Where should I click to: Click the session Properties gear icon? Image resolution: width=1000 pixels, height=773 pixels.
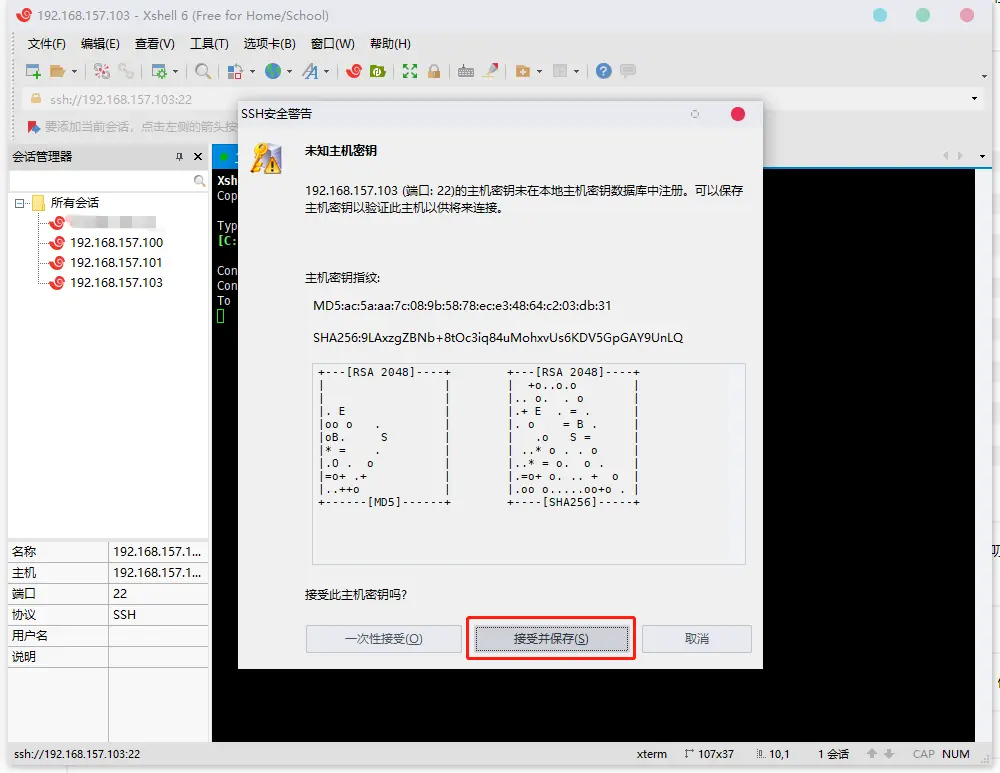coord(159,71)
